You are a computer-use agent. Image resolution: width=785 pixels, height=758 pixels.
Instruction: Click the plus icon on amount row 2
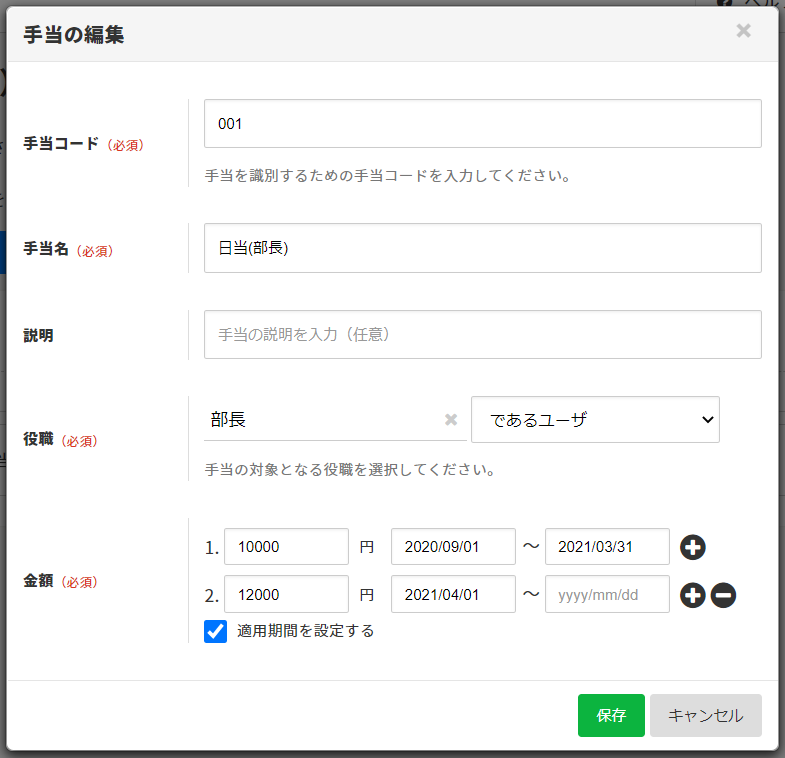(x=693, y=595)
